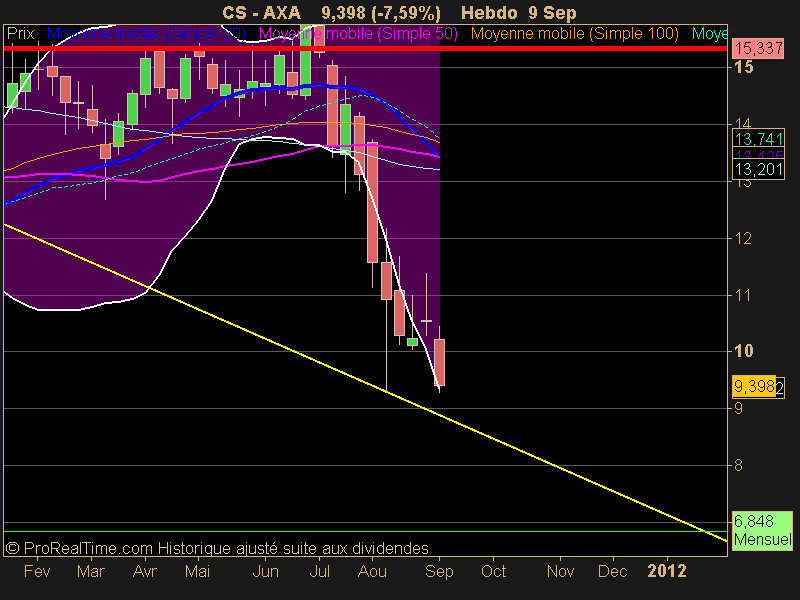Click the 9 tick on the price axis
Viewport: 800px width, 600px height.
(738, 408)
